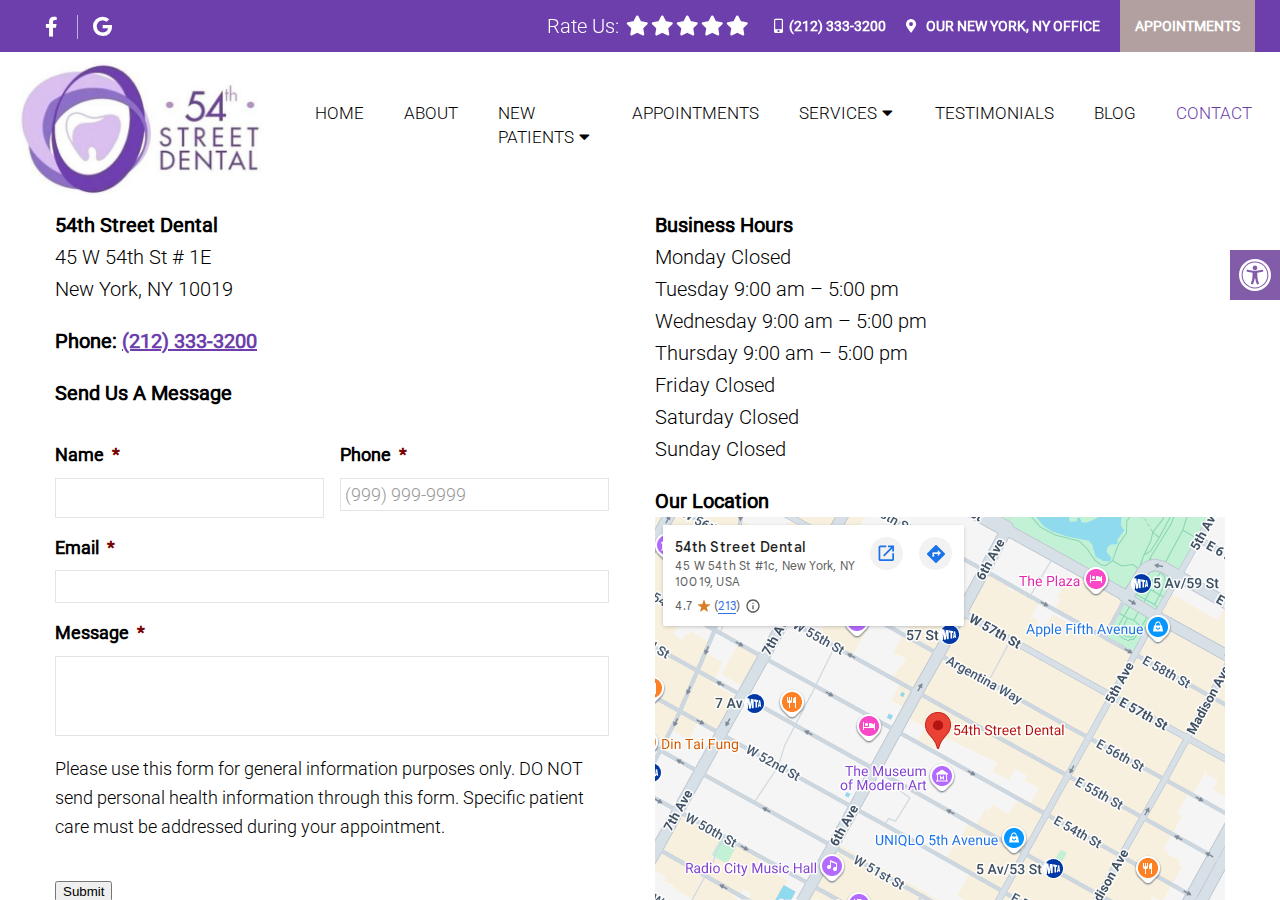Click the Tuesday 9:00 am – 5:00 pm line

click(x=777, y=289)
